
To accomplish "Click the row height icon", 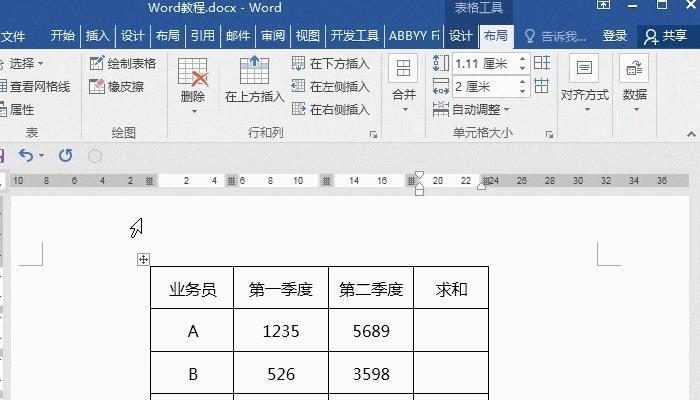I will (441, 63).
